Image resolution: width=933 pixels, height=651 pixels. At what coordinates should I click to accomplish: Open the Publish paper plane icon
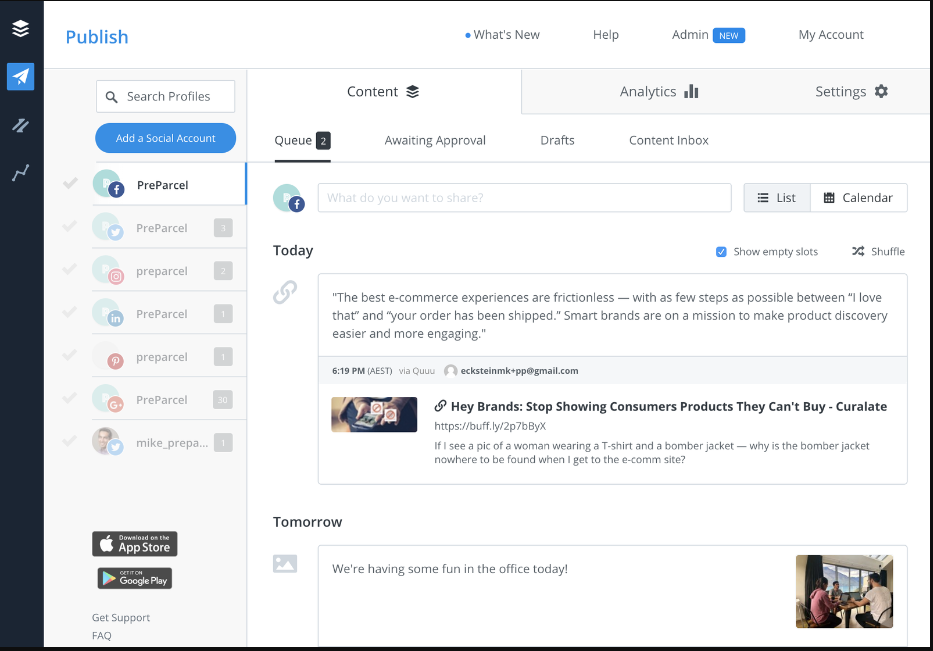point(20,76)
